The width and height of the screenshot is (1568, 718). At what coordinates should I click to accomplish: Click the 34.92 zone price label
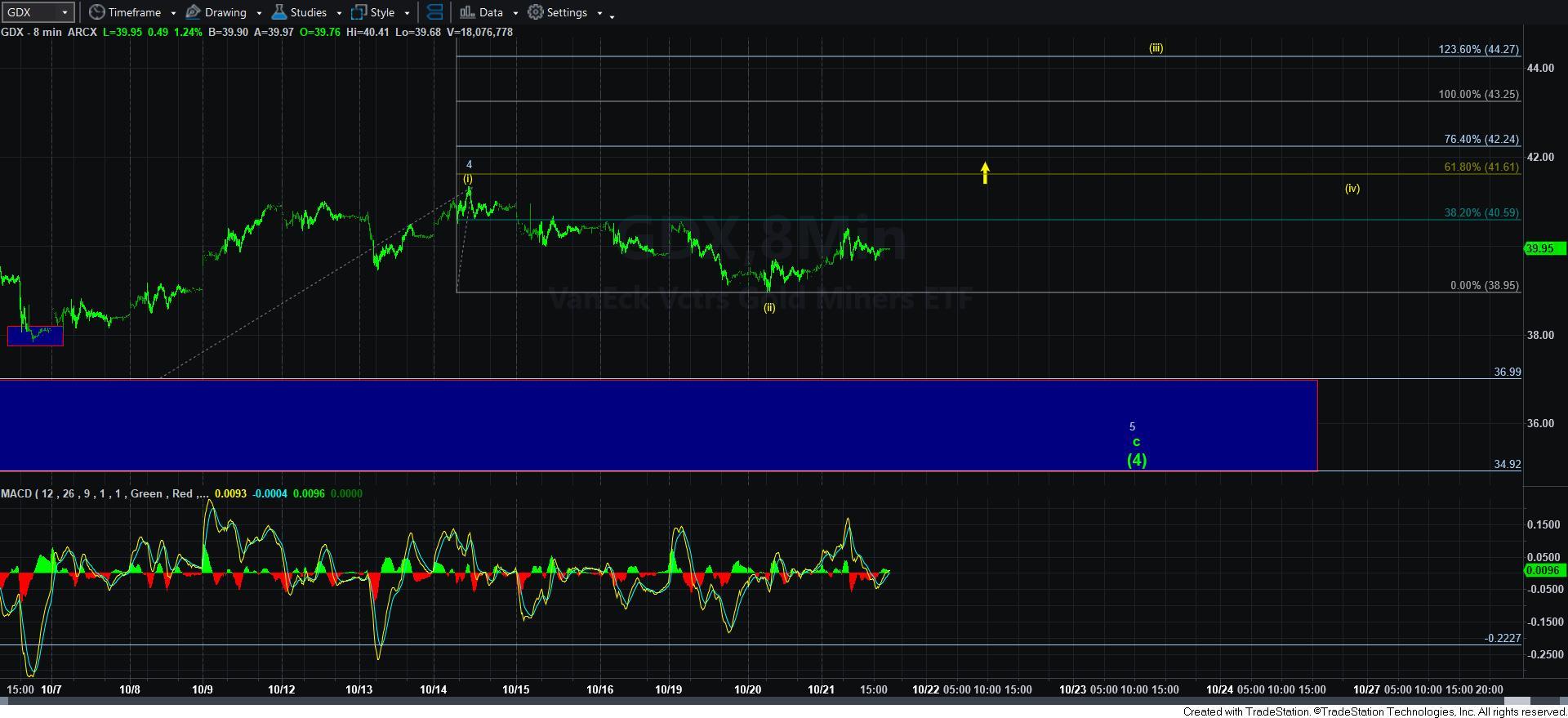(1508, 464)
